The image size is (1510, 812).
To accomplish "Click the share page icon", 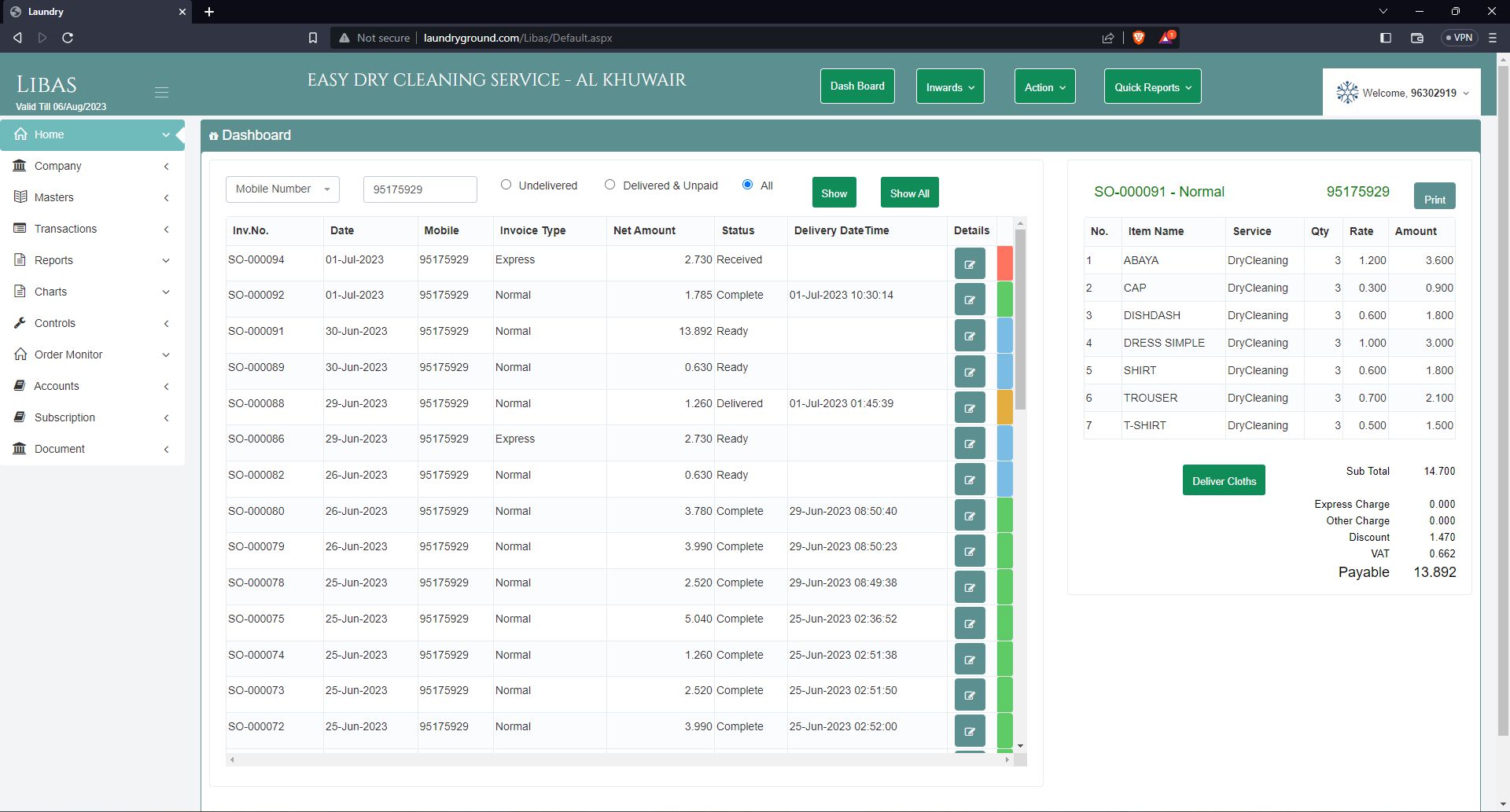I will [1108, 38].
